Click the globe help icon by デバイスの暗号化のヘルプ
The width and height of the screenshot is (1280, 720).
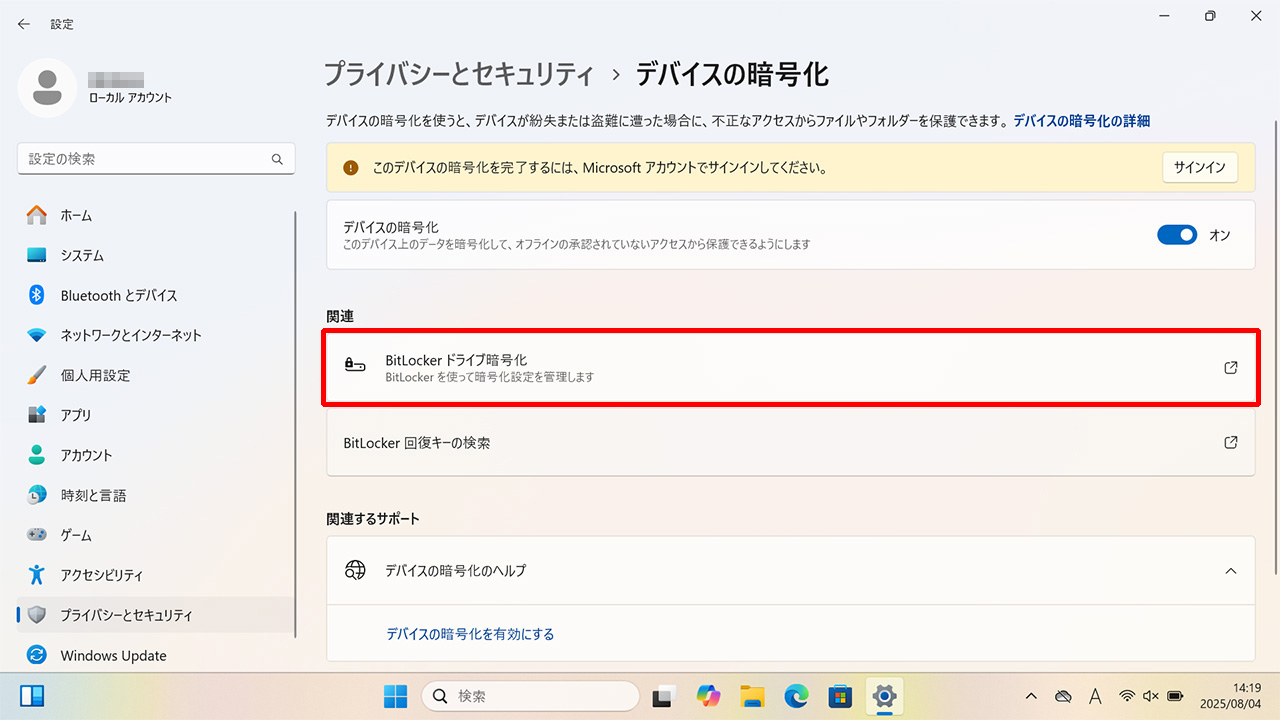355,570
